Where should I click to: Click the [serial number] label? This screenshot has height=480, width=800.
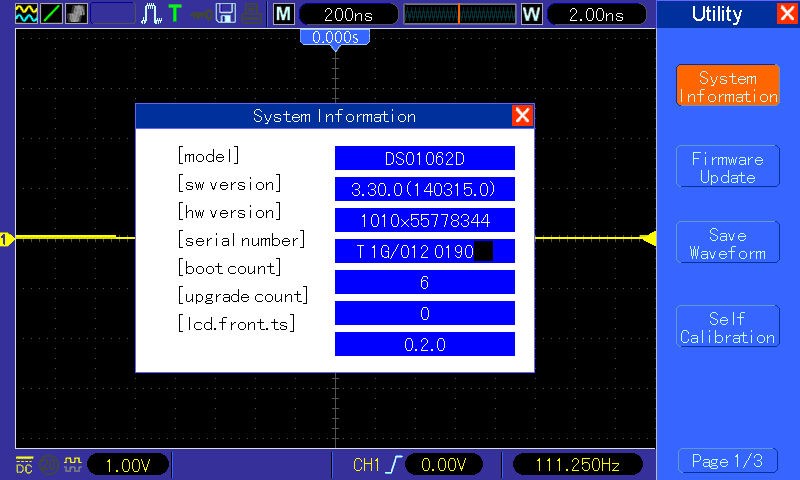(x=241, y=240)
